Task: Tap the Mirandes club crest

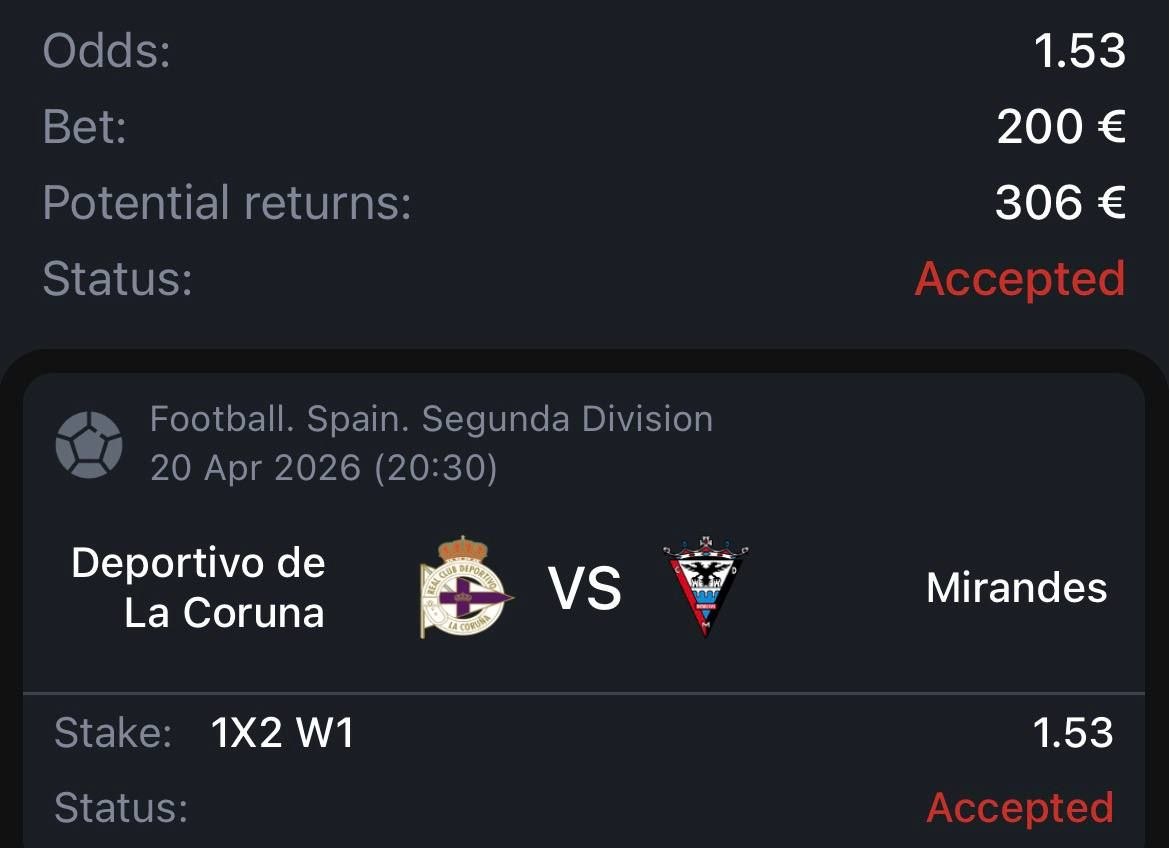Action: click(x=705, y=587)
